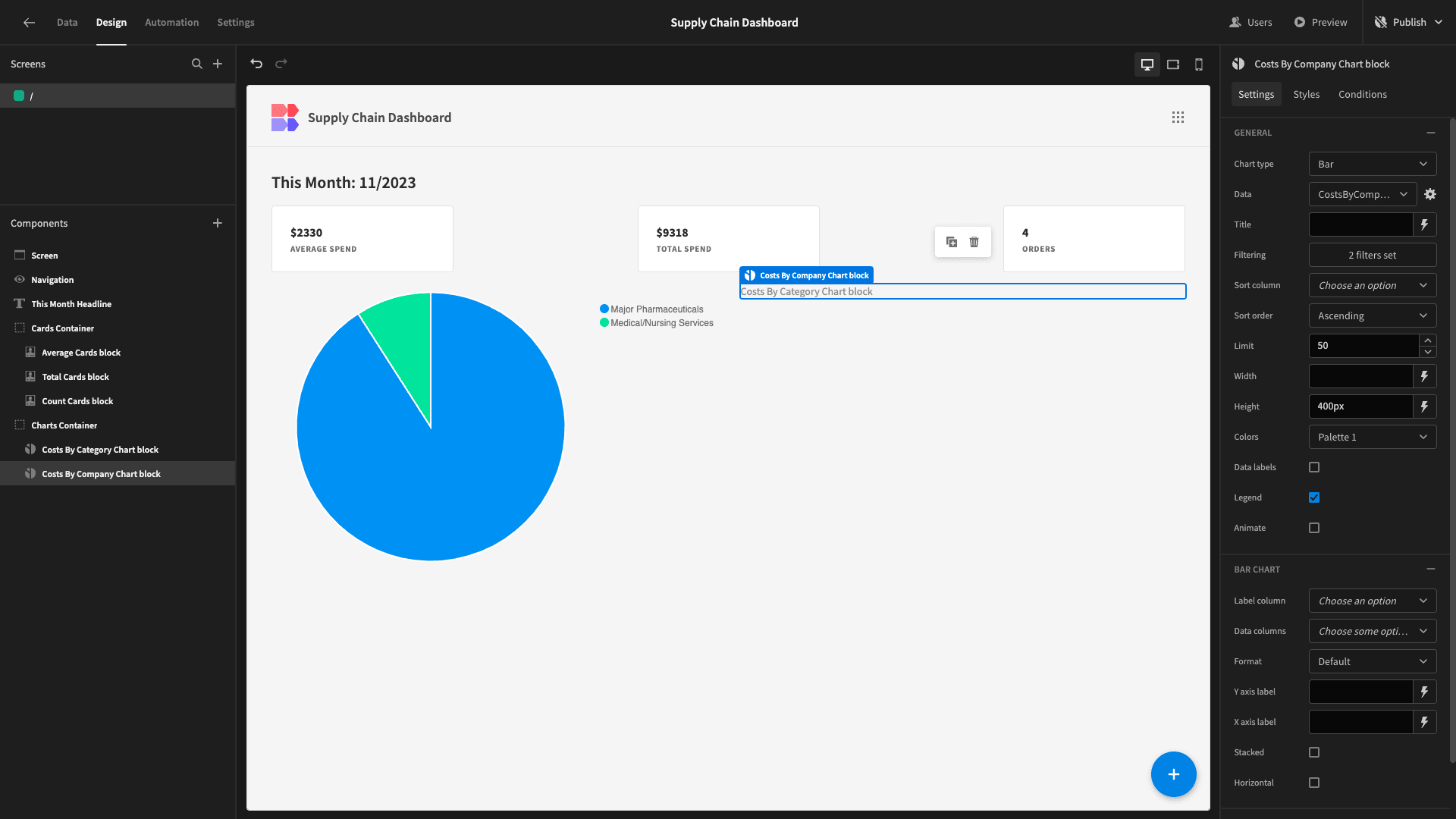Undo the last change

(x=256, y=64)
